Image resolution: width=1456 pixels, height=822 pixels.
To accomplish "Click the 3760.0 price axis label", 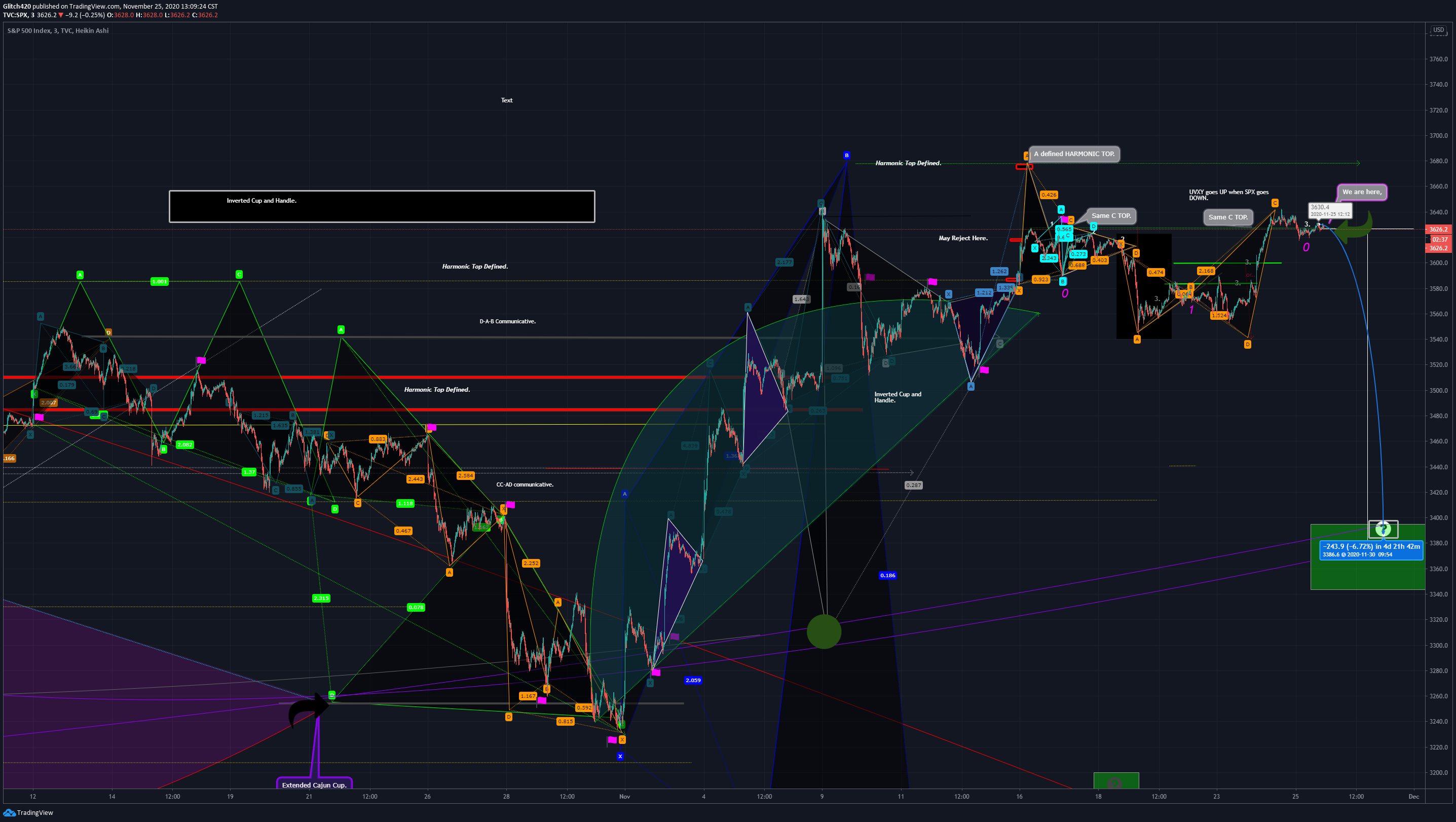I will pyautogui.click(x=1438, y=59).
